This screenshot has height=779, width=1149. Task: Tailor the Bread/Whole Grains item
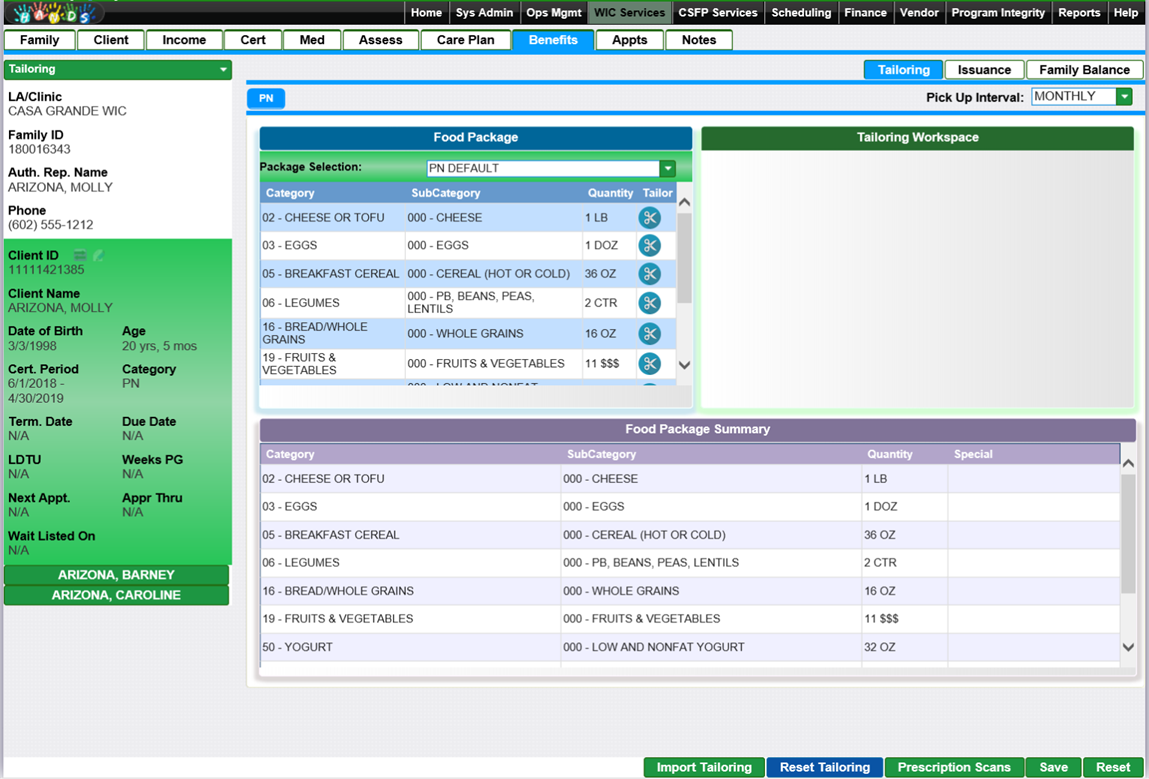click(x=649, y=334)
